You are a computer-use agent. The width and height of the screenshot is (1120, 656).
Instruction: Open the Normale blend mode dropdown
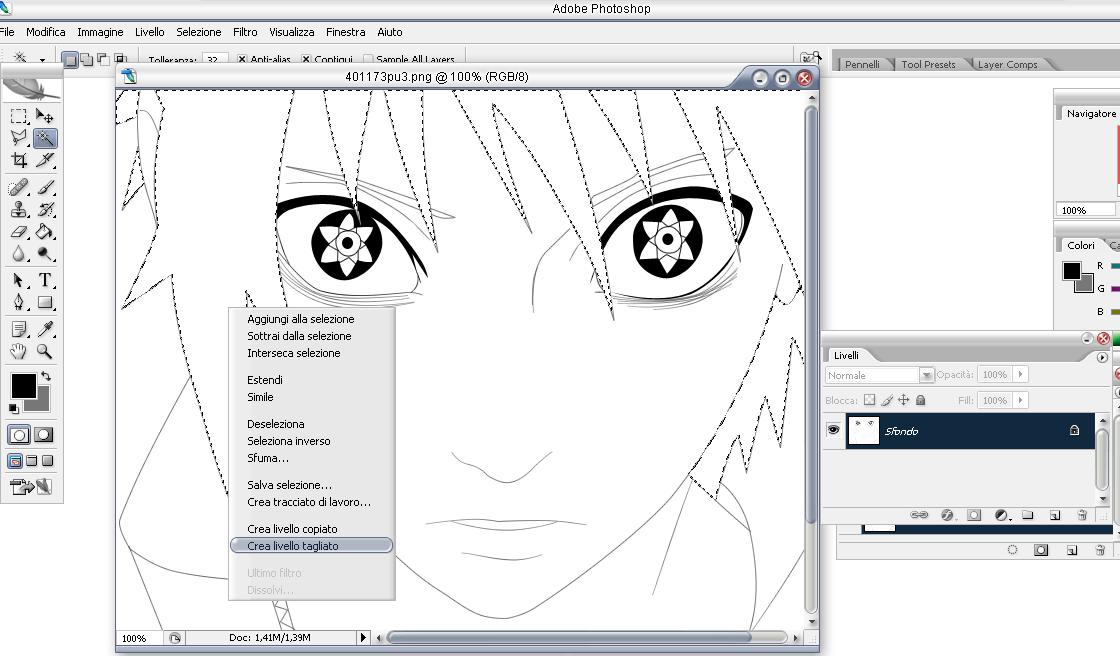click(x=879, y=375)
